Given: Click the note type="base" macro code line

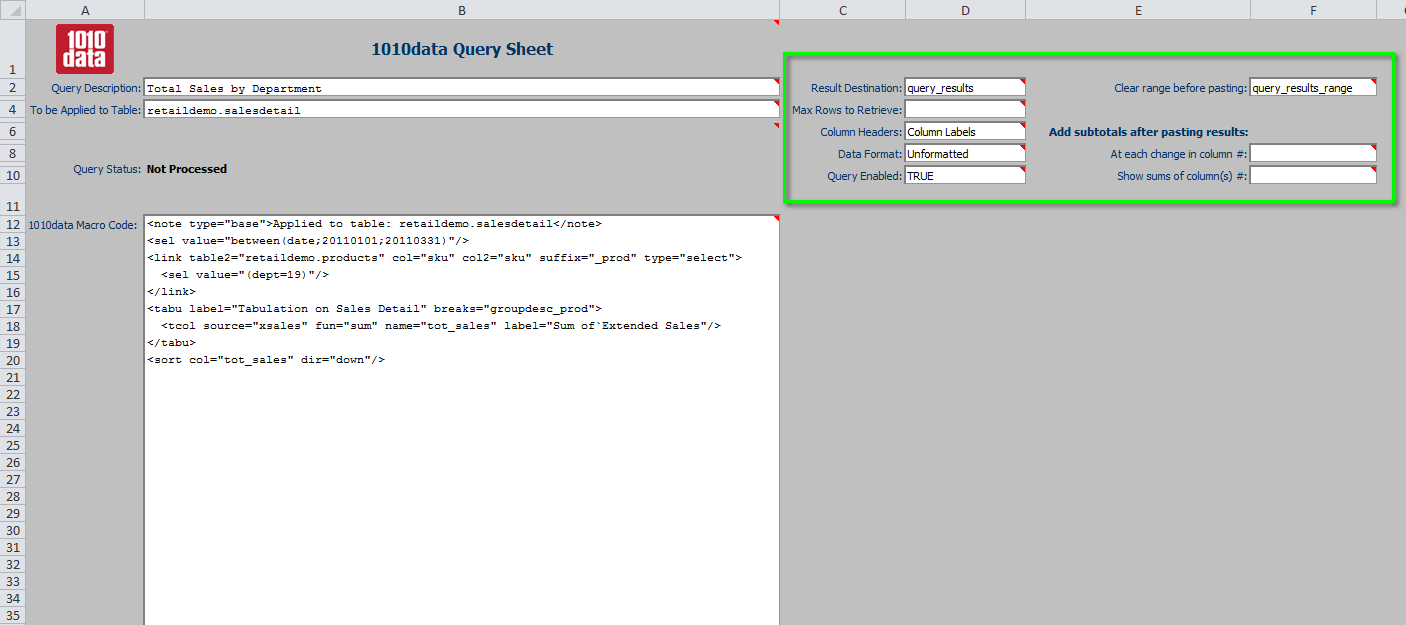Looking at the screenshot, I should click(x=374, y=224).
